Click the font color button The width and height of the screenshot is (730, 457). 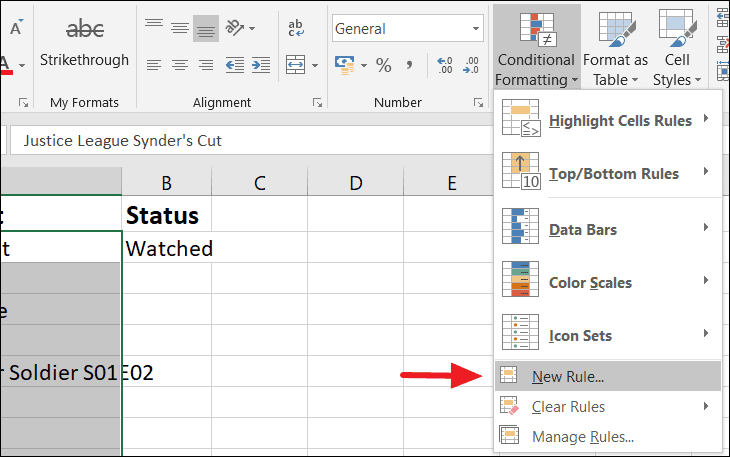(x=6, y=65)
